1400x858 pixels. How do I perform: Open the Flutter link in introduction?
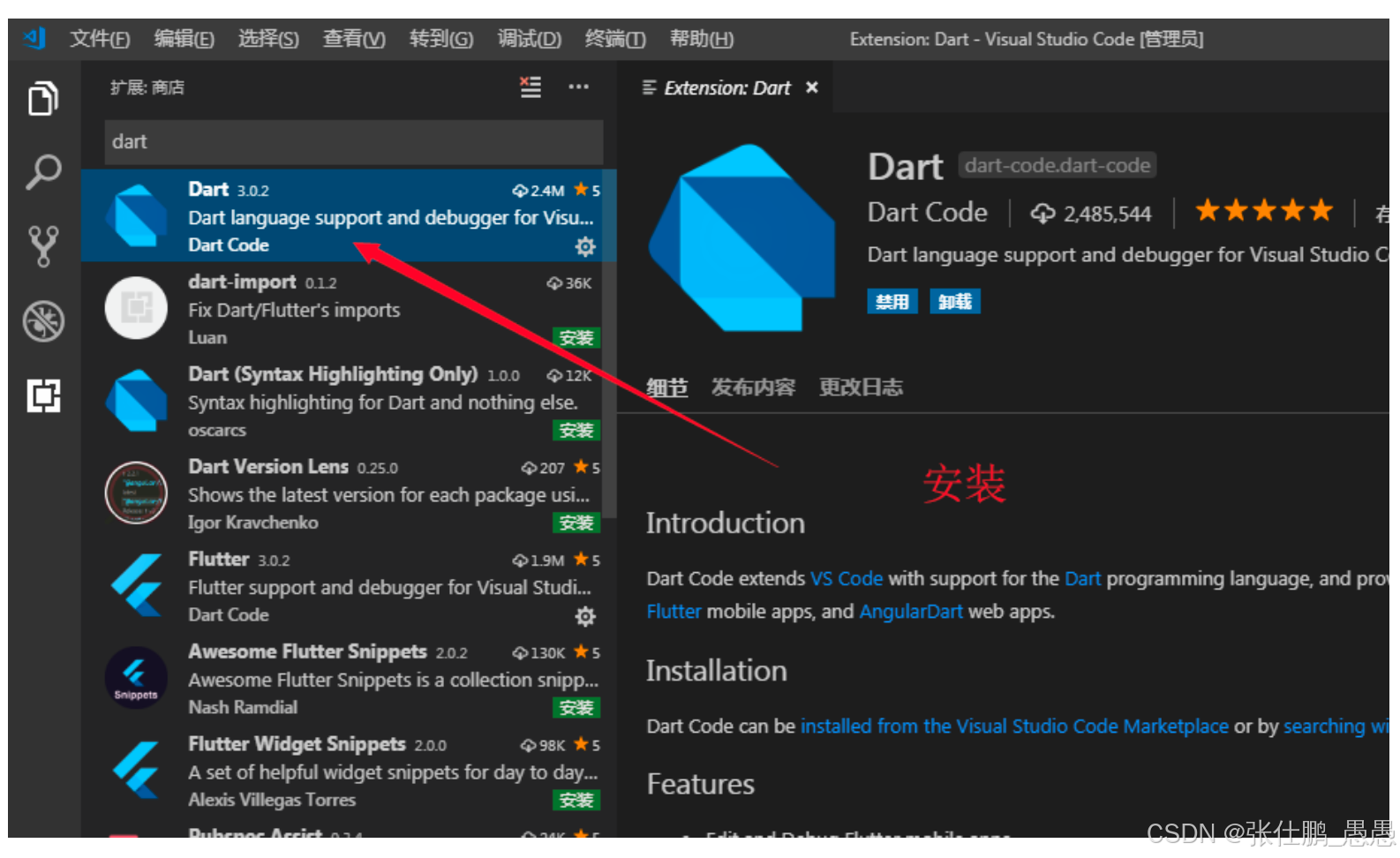[674, 612]
